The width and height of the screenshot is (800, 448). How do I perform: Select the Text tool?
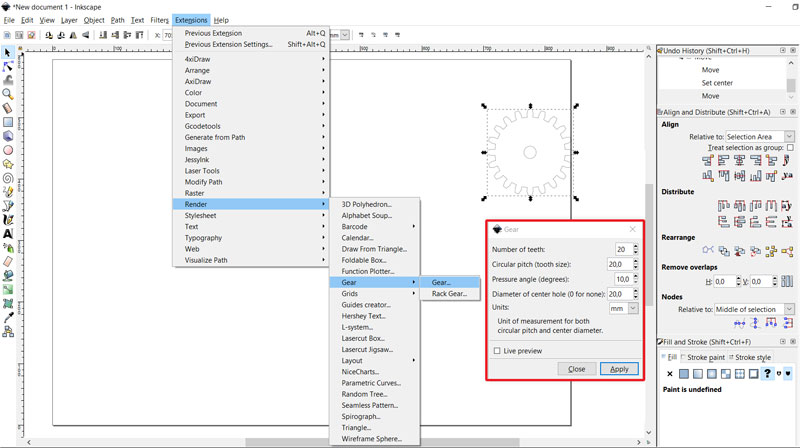click(8, 234)
